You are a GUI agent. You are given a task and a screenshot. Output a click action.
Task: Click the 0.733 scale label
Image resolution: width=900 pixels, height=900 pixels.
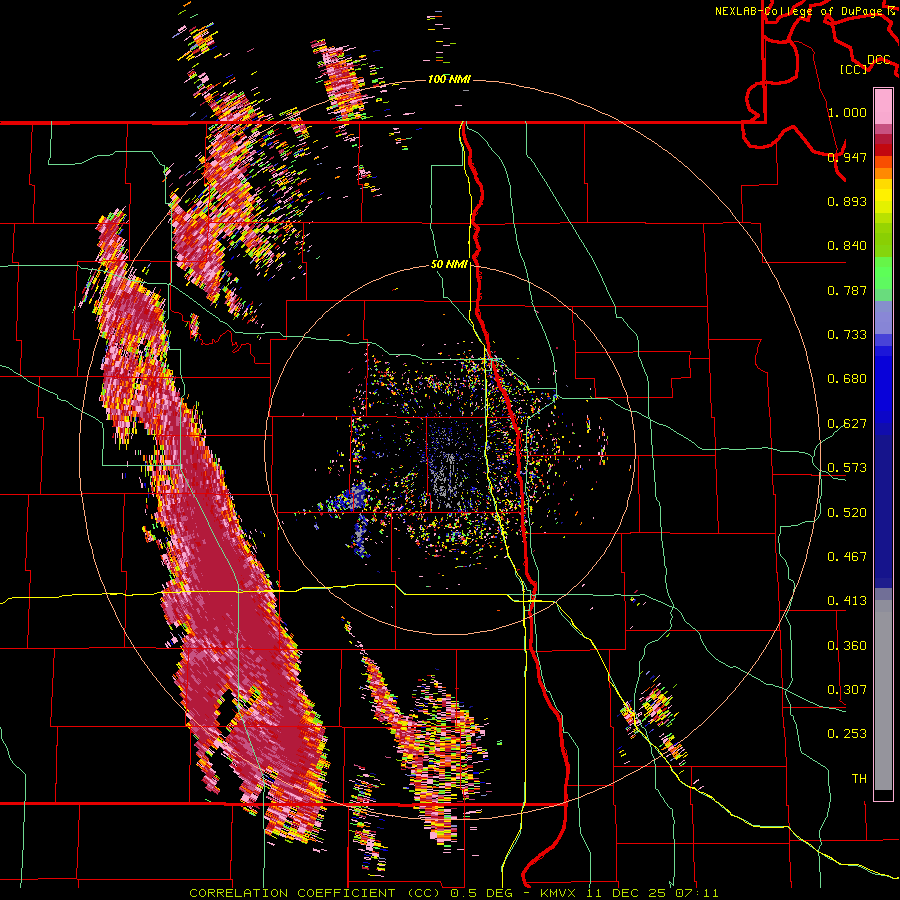pos(847,335)
